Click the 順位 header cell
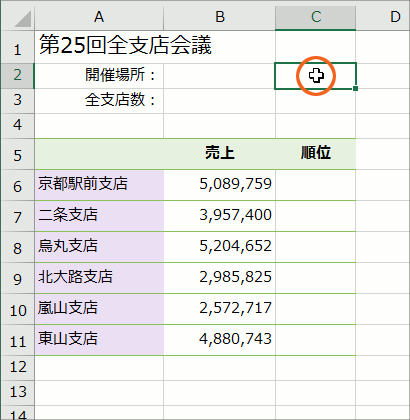The image size is (410, 420). (316, 154)
